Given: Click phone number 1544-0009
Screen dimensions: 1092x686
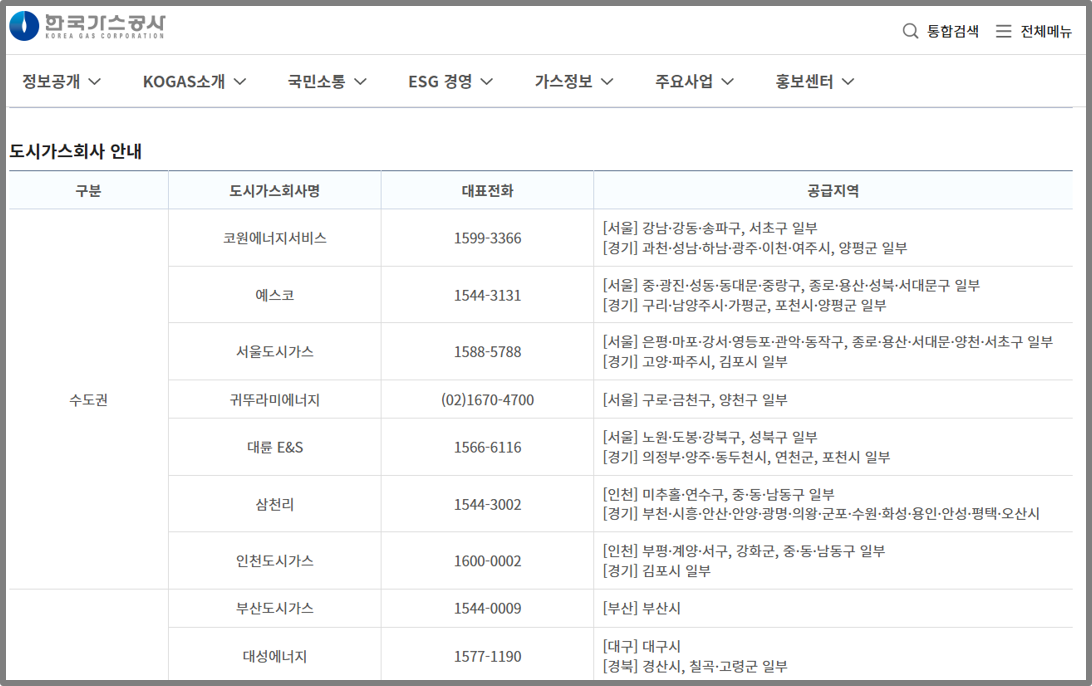Looking at the screenshot, I should [x=488, y=608].
